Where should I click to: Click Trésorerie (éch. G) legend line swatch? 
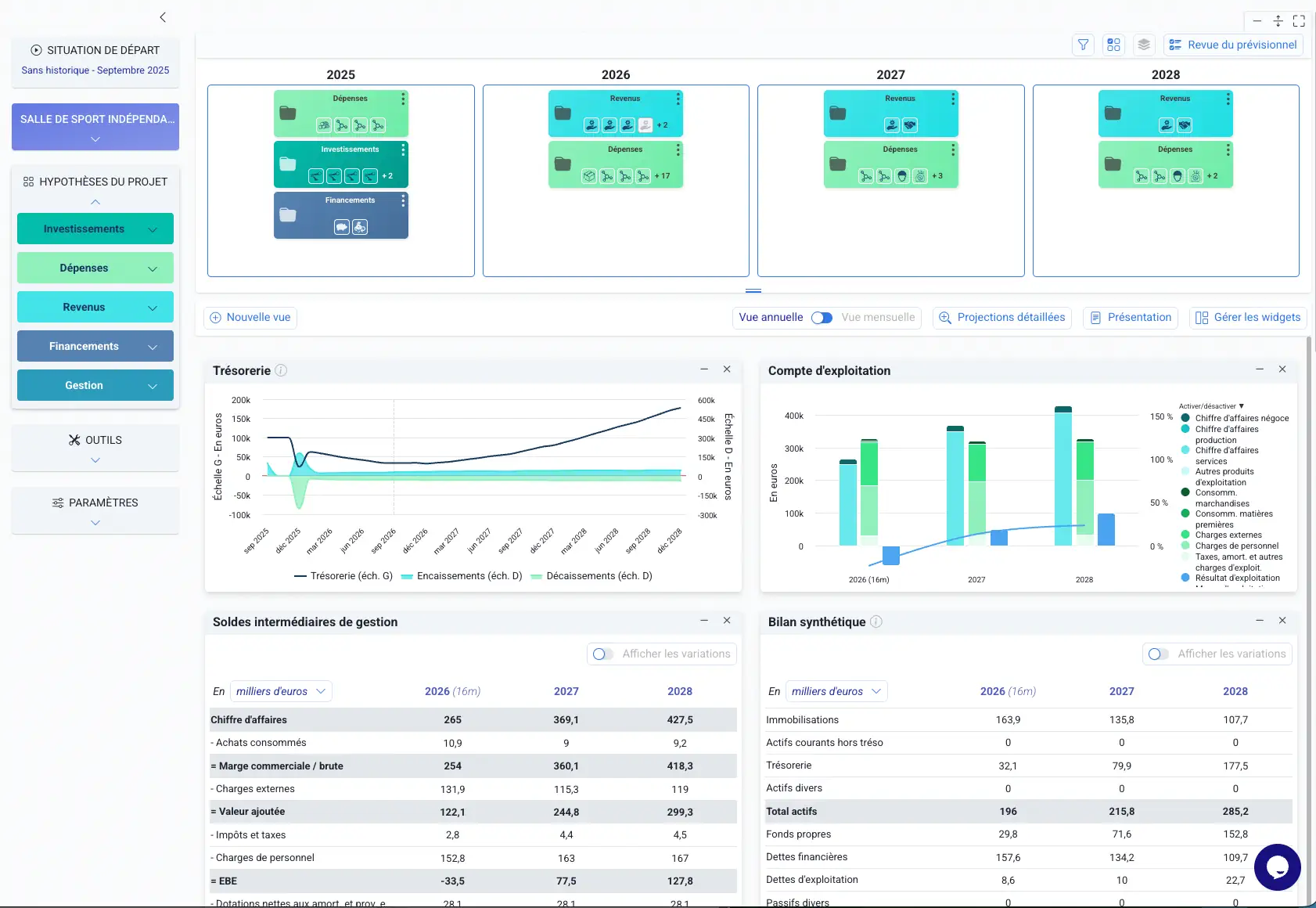point(300,576)
